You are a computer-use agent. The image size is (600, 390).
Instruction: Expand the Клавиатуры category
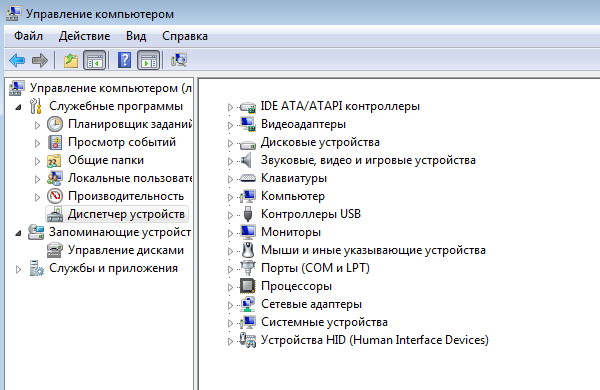click(x=230, y=179)
